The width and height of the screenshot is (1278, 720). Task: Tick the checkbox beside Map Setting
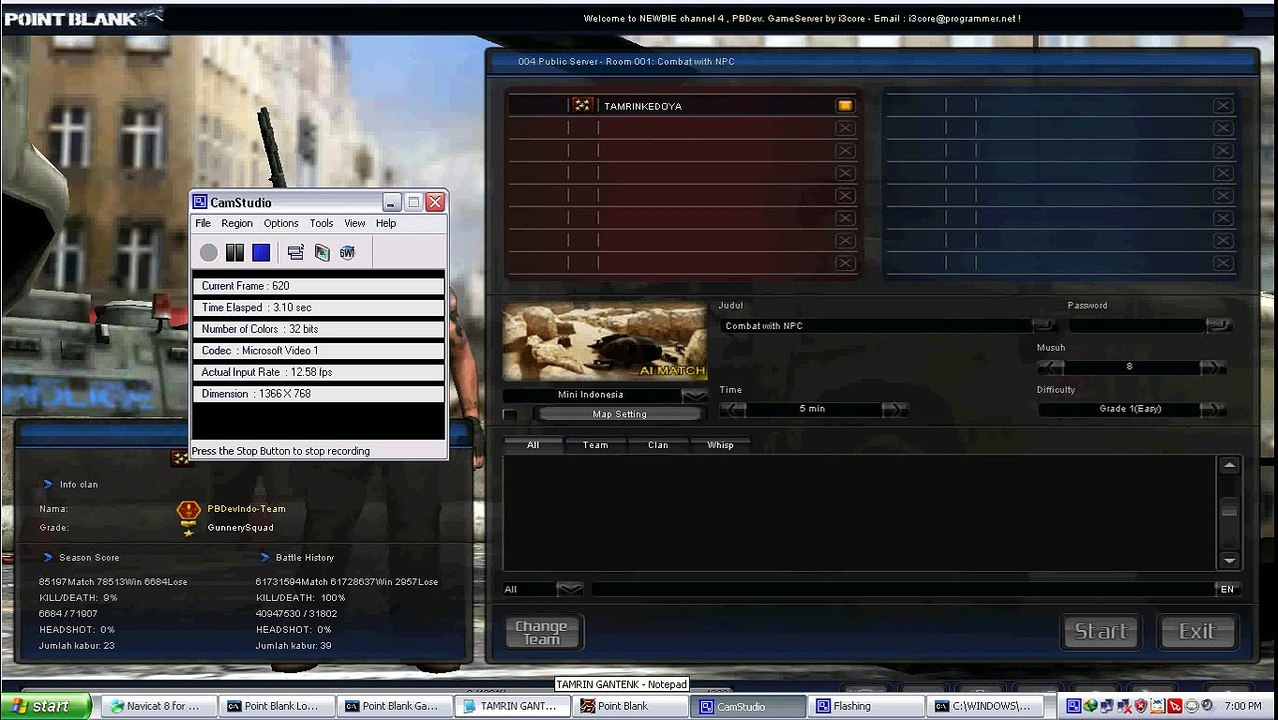(510, 414)
